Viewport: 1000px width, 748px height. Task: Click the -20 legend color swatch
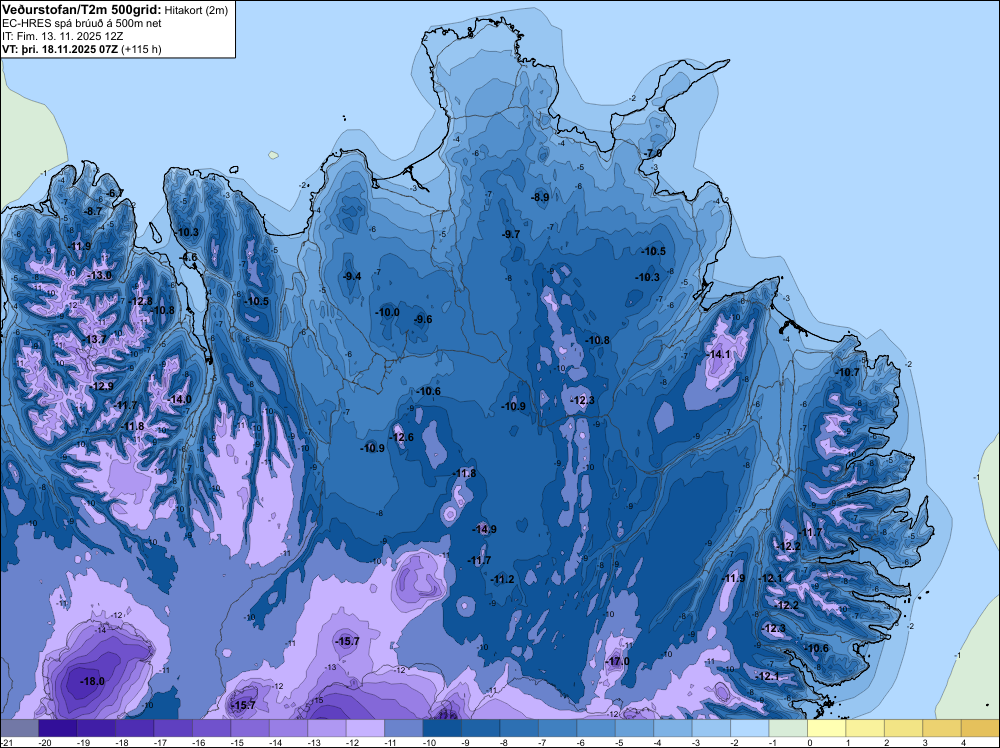58,728
